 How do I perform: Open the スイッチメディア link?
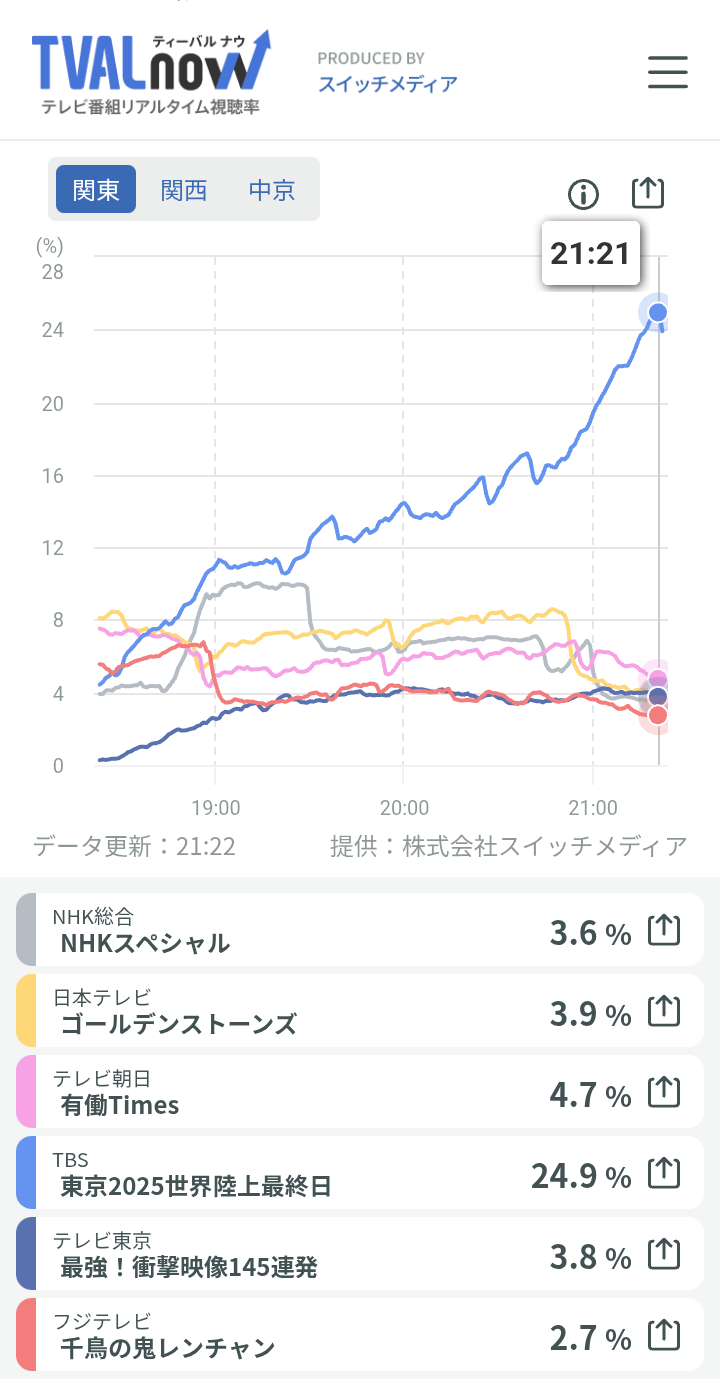[387, 84]
